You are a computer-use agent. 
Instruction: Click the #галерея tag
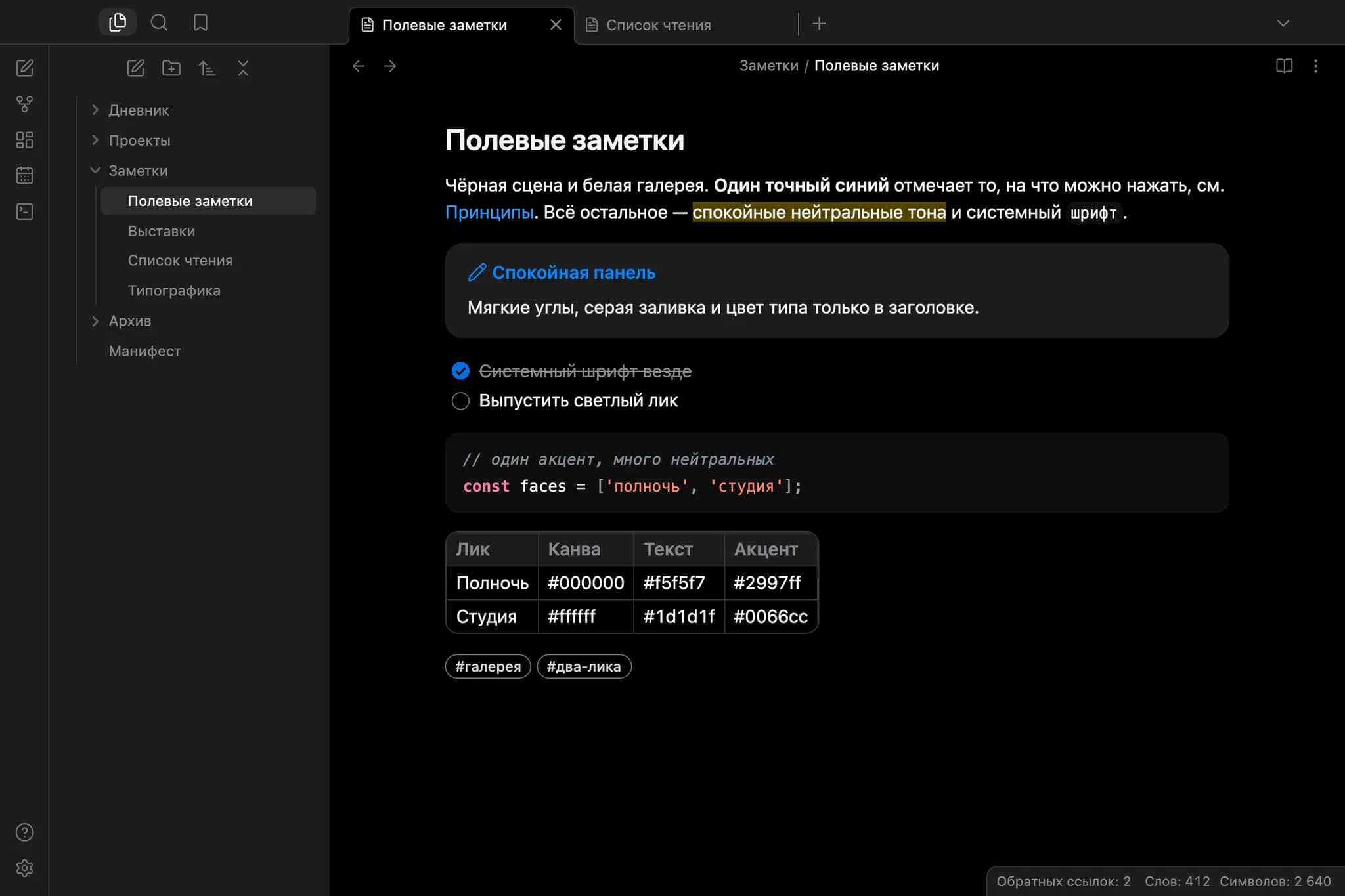tap(488, 666)
